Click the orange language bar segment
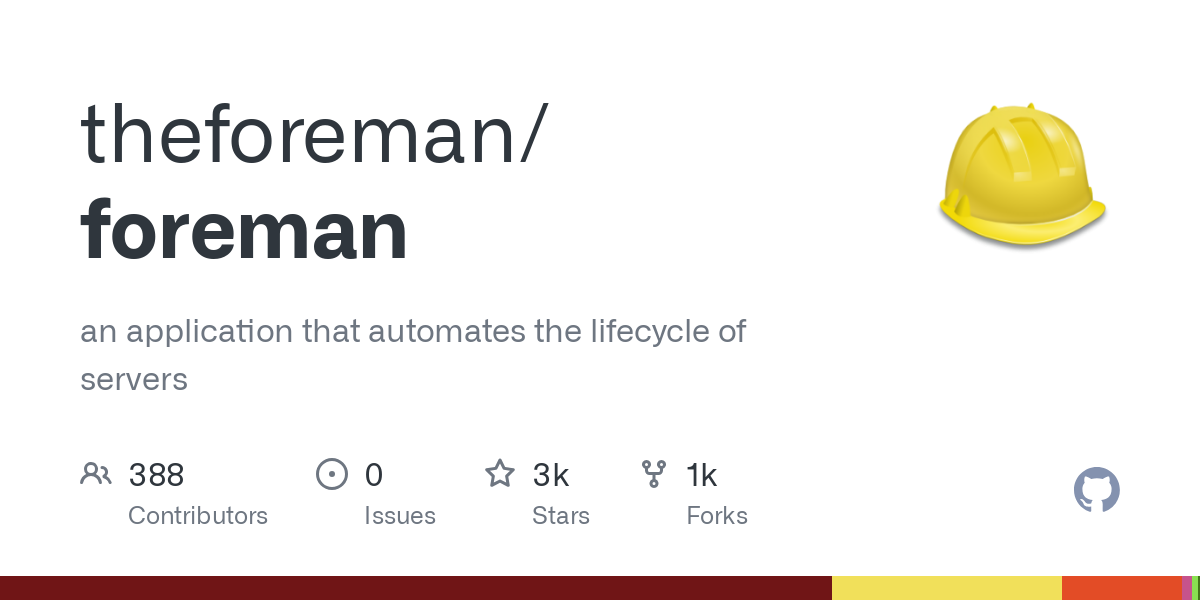The height and width of the screenshot is (600, 1200). pos(1122,588)
